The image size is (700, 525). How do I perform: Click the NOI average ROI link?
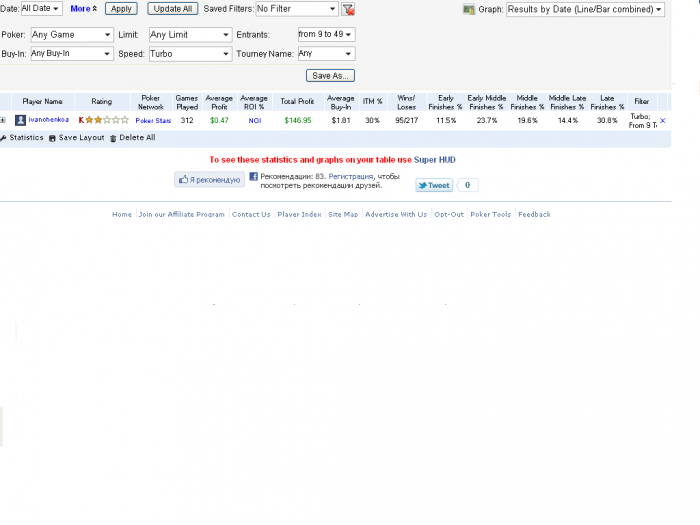(255, 121)
